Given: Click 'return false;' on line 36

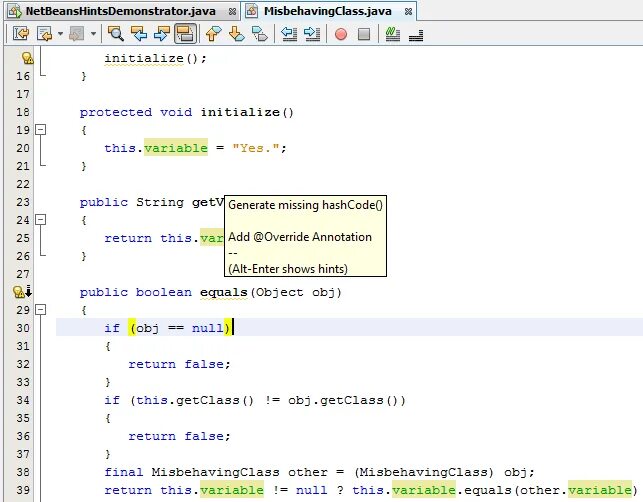Looking at the screenshot, I should [x=179, y=436].
